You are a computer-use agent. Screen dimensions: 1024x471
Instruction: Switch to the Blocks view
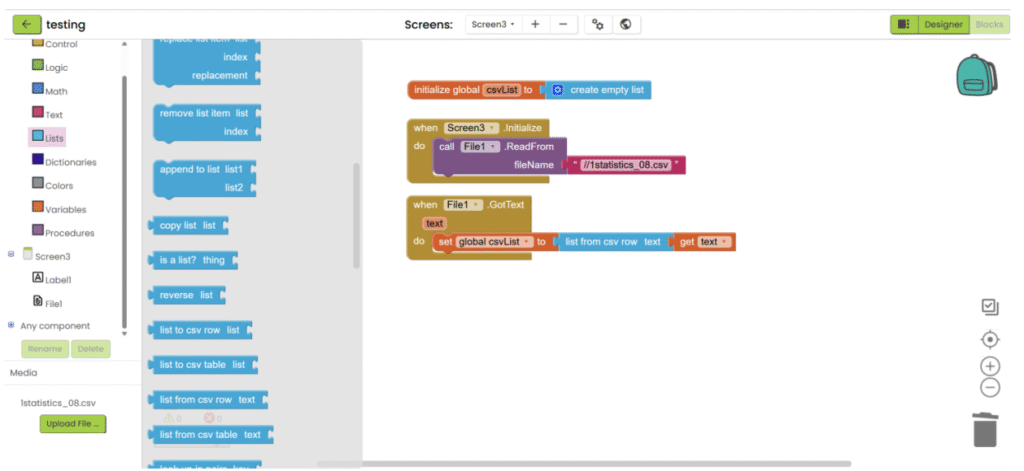(x=989, y=24)
